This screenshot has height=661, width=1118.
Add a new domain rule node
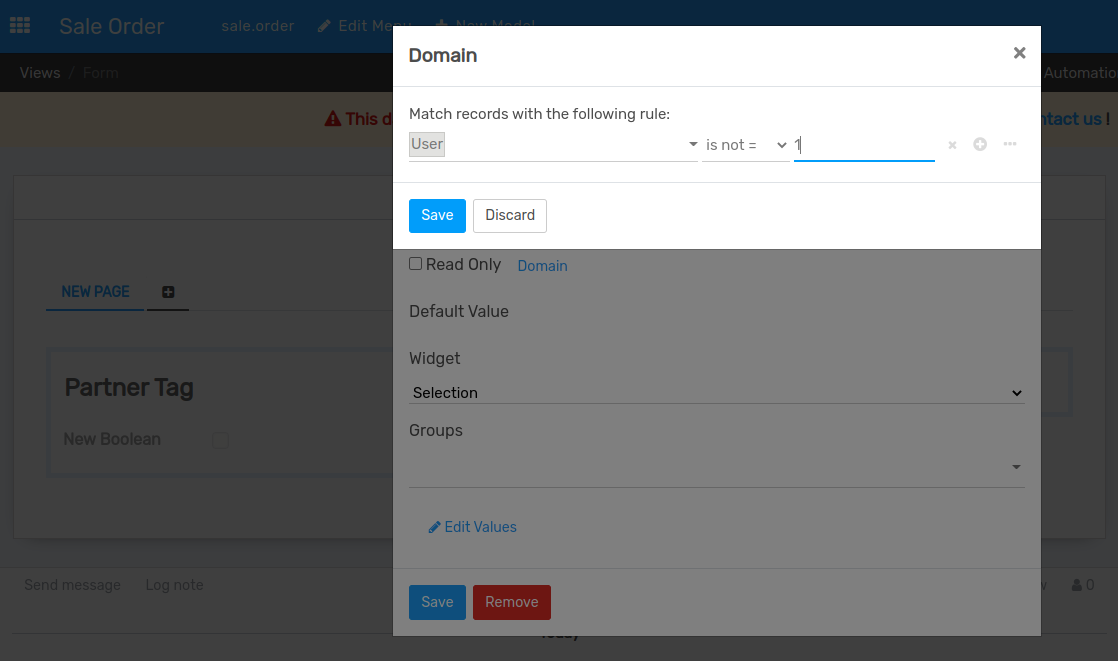(980, 144)
